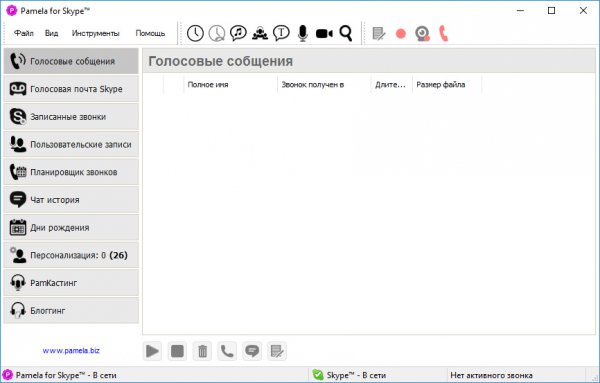Open the Инструменты menu
The height and width of the screenshot is (383, 600).
[x=95, y=33]
